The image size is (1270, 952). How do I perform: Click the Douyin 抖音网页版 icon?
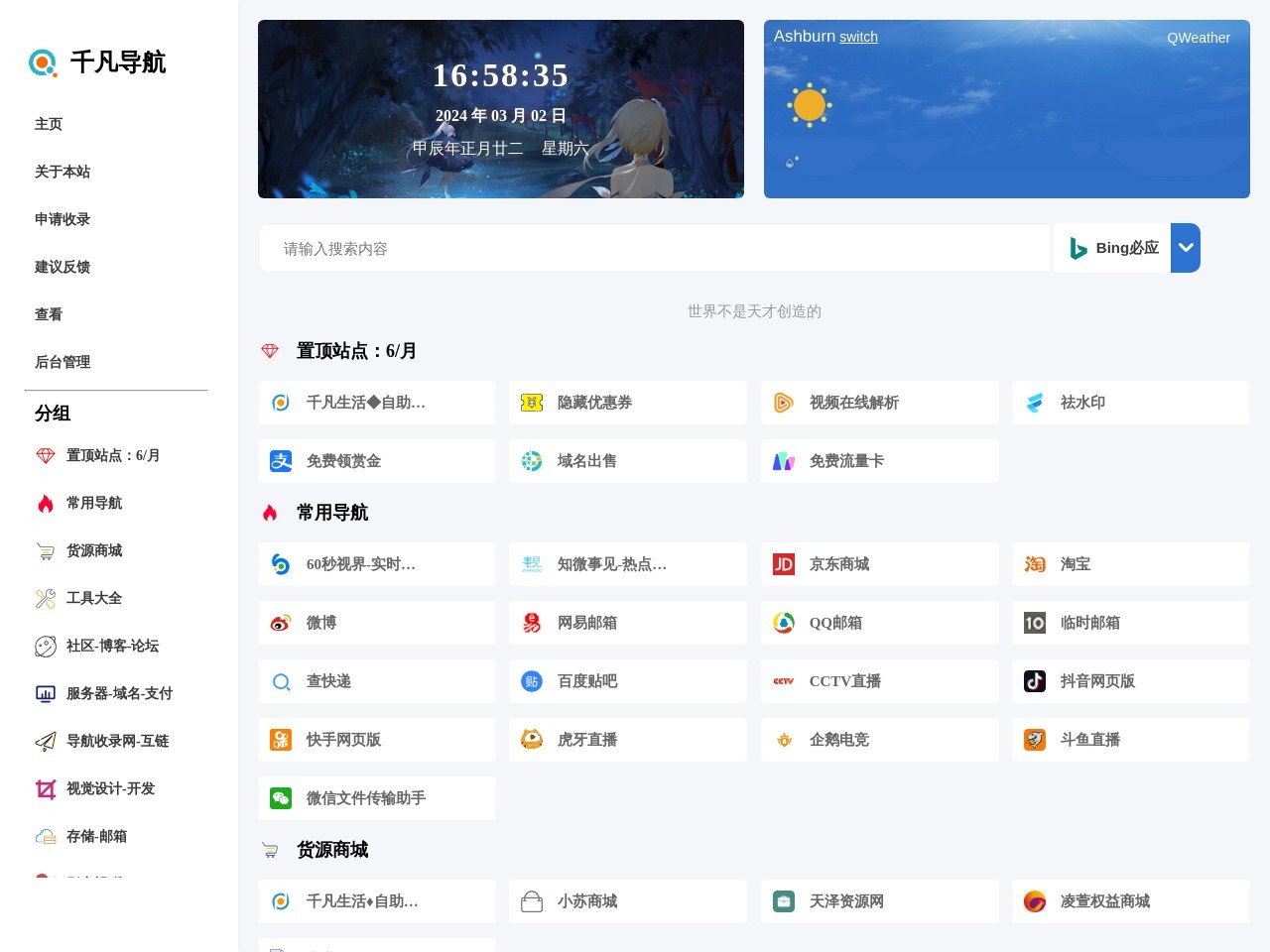pos(1034,681)
